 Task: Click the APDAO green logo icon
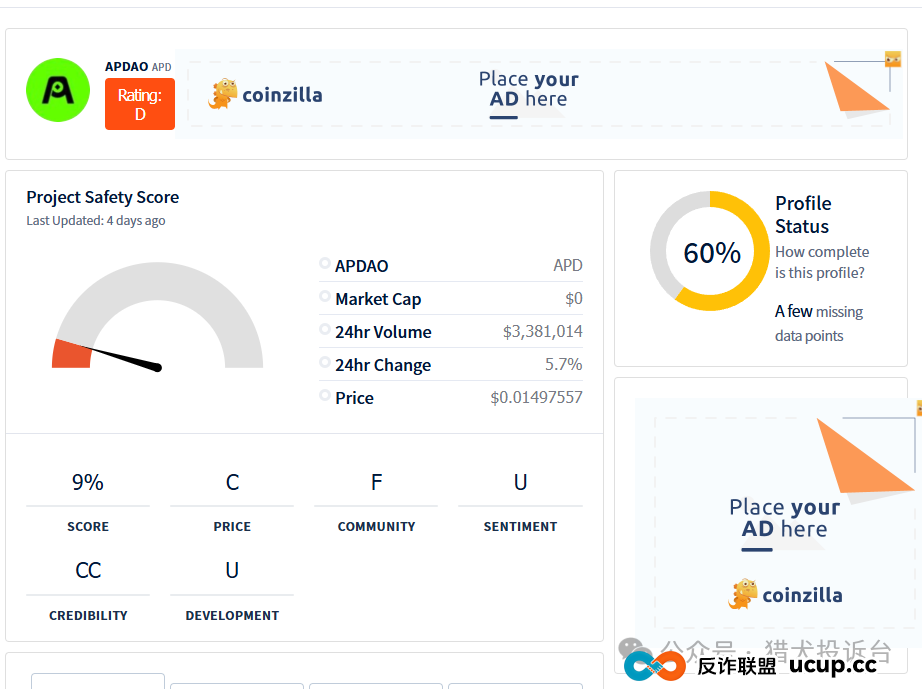tap(57, 89)
